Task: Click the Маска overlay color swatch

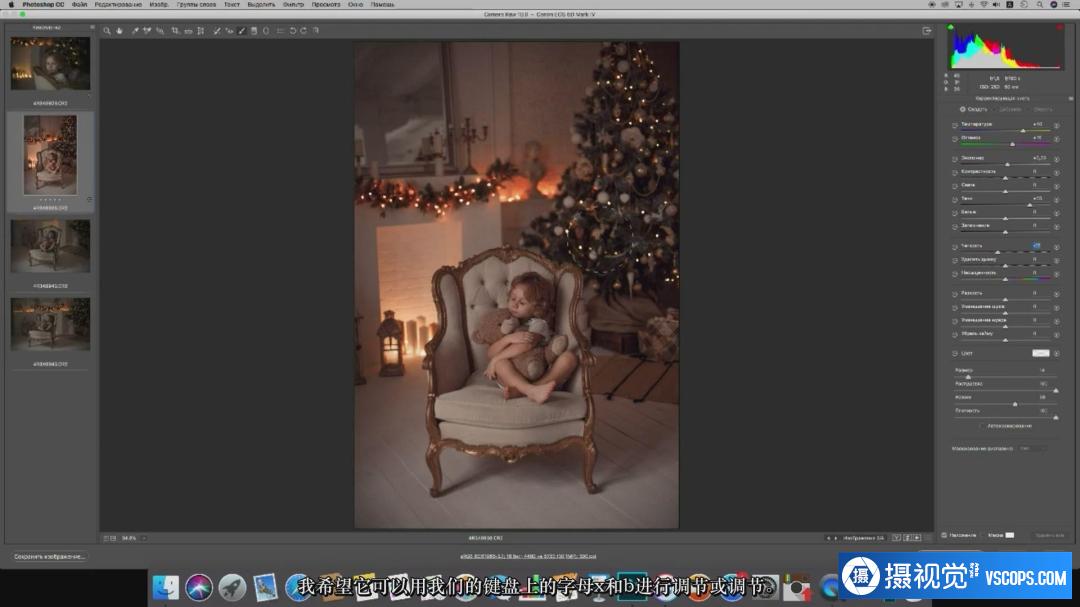Action: (x=1010, y=535)
